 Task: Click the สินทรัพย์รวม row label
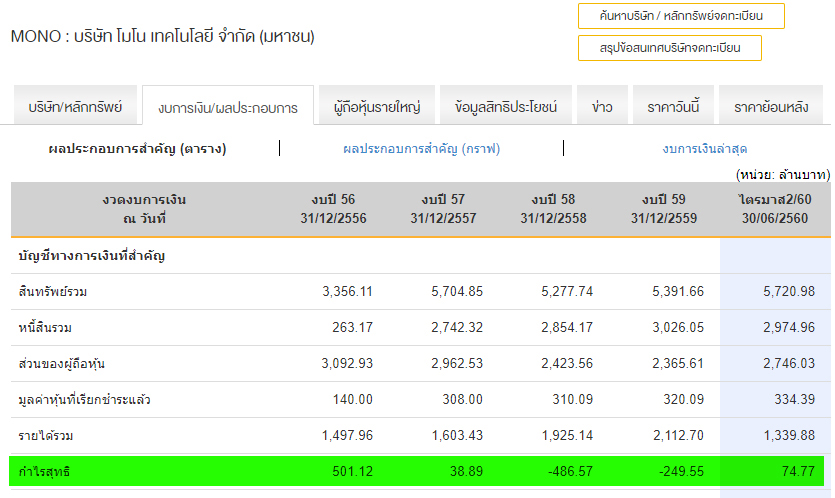pyautogui.click(x=53, y=292)
